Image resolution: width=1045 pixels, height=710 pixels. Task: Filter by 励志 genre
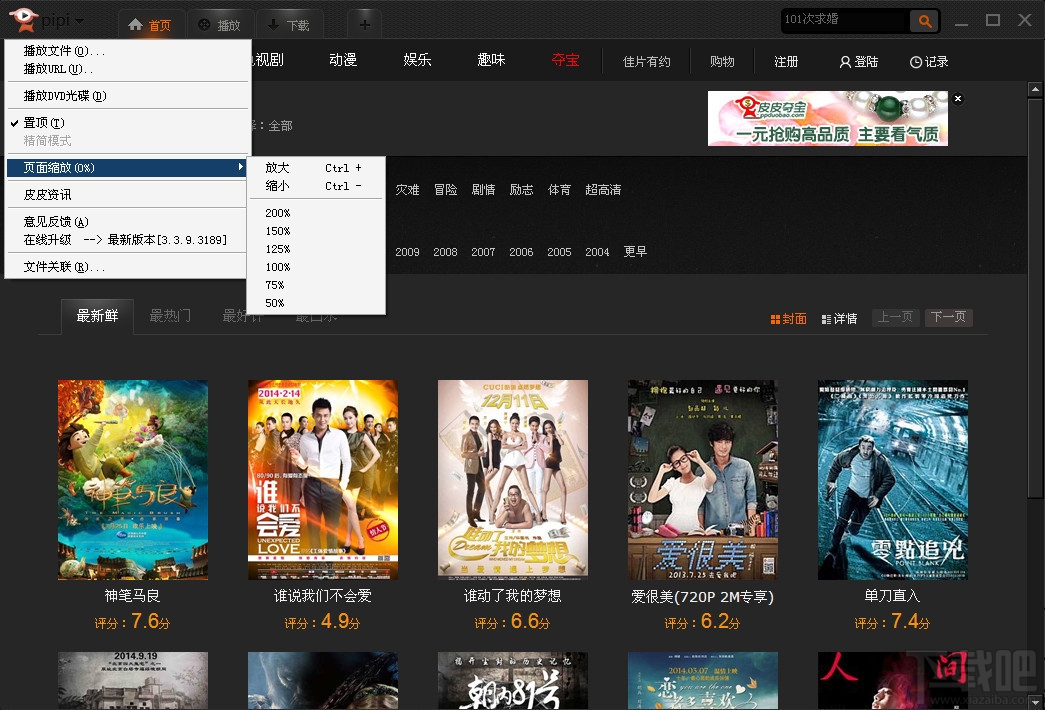pos(521,190)
